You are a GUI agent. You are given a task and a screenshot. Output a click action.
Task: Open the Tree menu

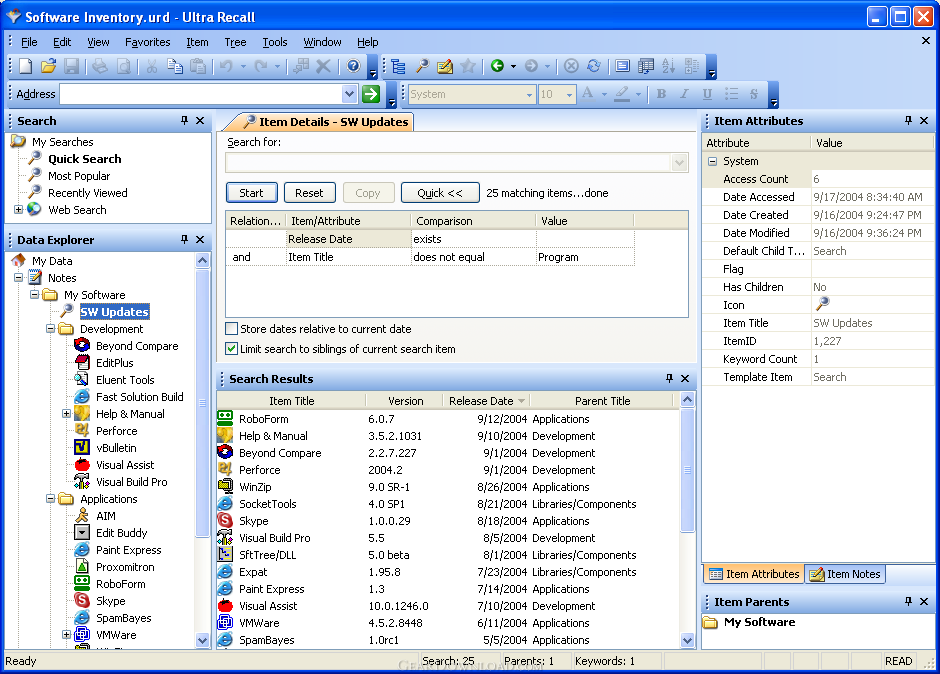click(x=235, y=42)
